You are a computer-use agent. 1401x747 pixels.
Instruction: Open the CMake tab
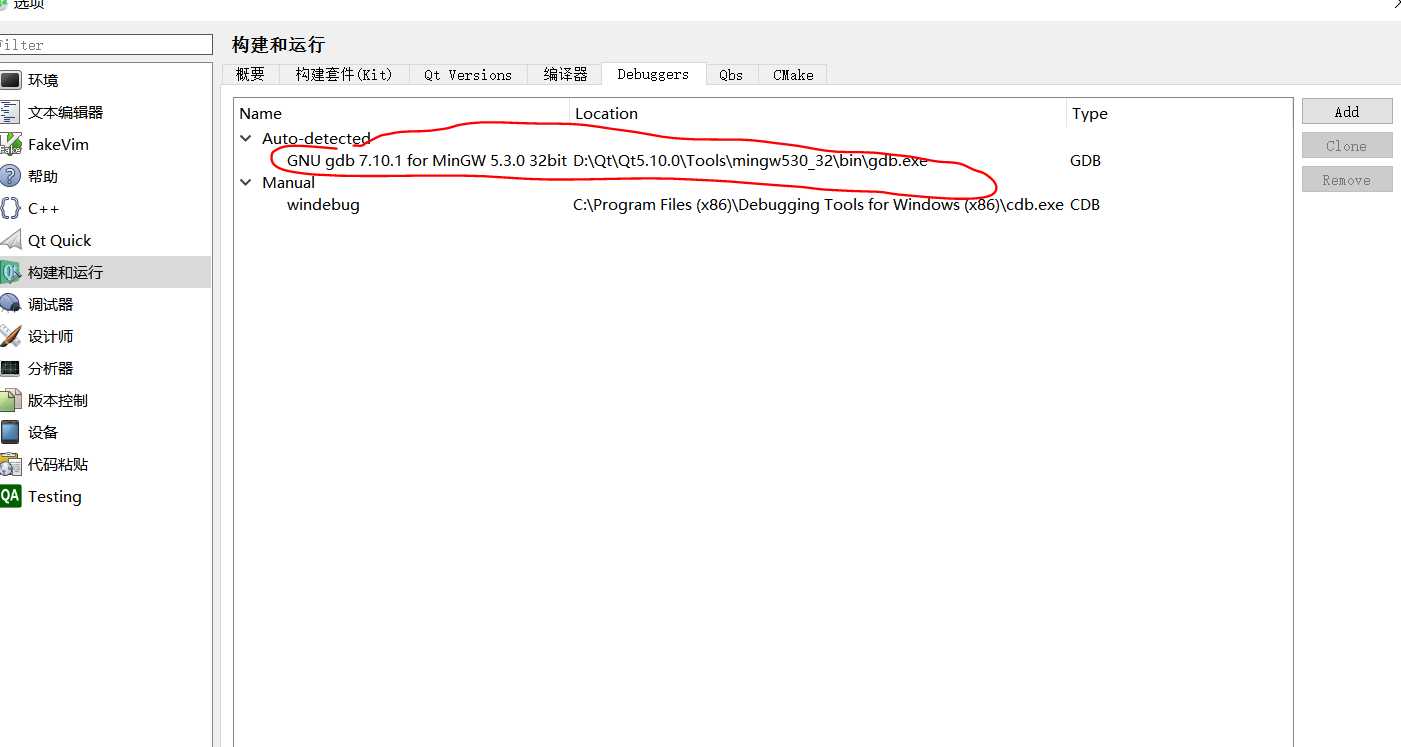pyautogui.click(x=793, y=74)
